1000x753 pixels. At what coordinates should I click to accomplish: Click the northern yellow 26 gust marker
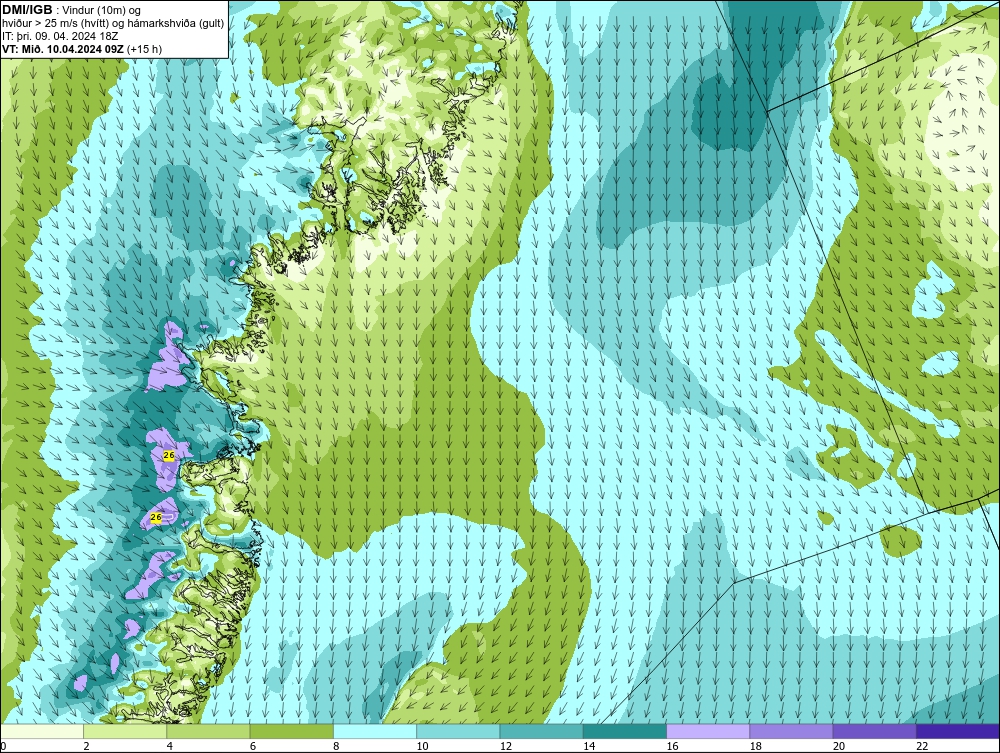pos(169,455)
